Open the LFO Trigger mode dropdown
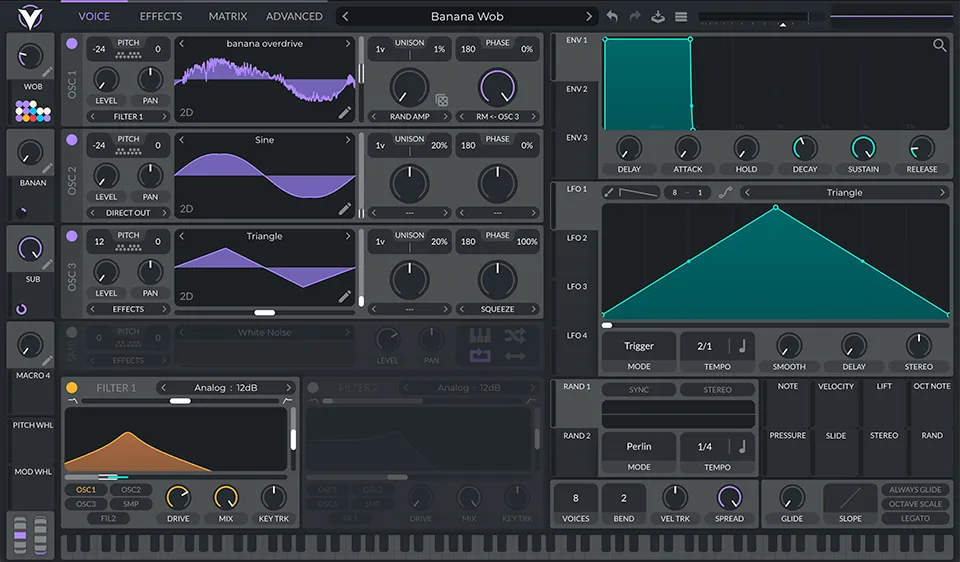This screenshot has height=562, width=960. tap(638, 347)
